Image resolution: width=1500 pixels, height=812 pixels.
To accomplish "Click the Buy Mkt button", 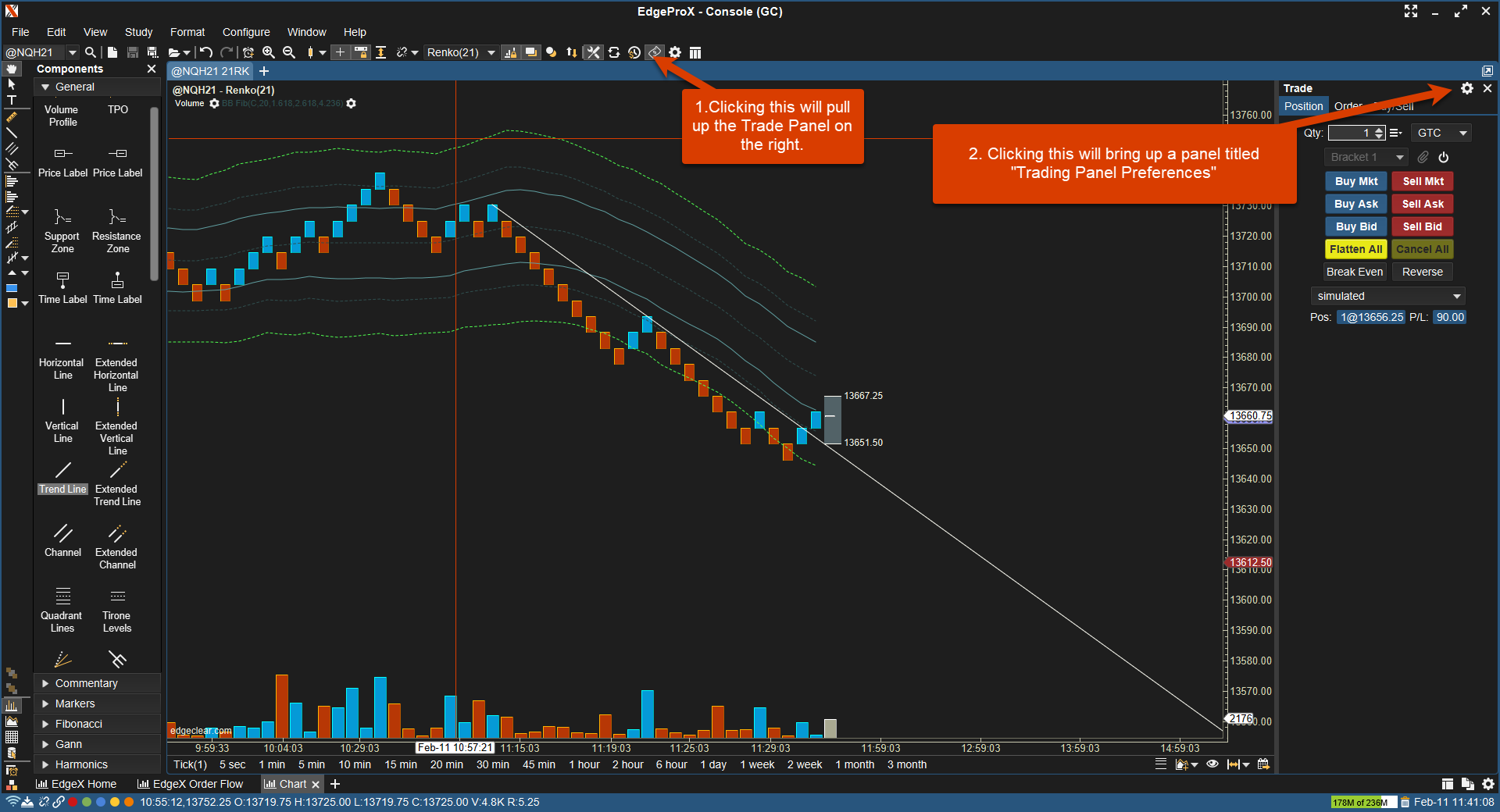I will [1356, 181].
